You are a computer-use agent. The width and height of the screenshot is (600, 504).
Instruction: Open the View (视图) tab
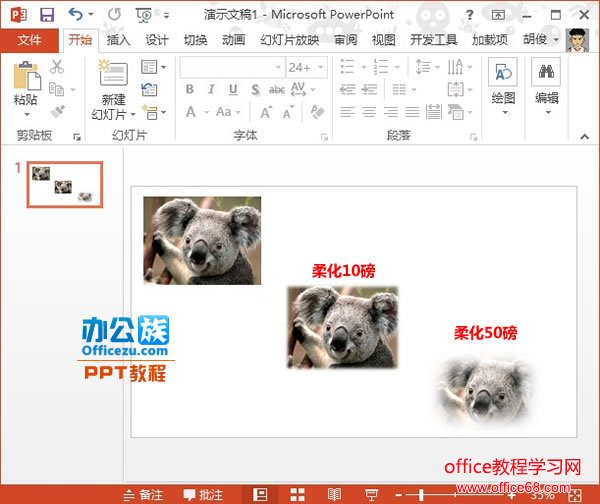pyautogui.click(x=383, y=39)
